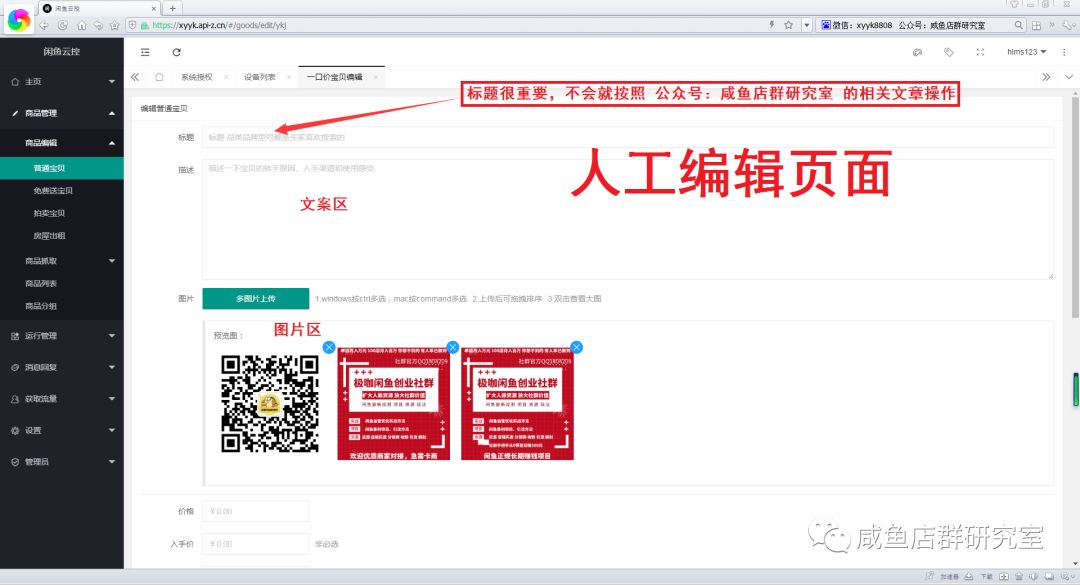Click the tag/notes icon in the top bar
1080x585 pixels.
948,52
